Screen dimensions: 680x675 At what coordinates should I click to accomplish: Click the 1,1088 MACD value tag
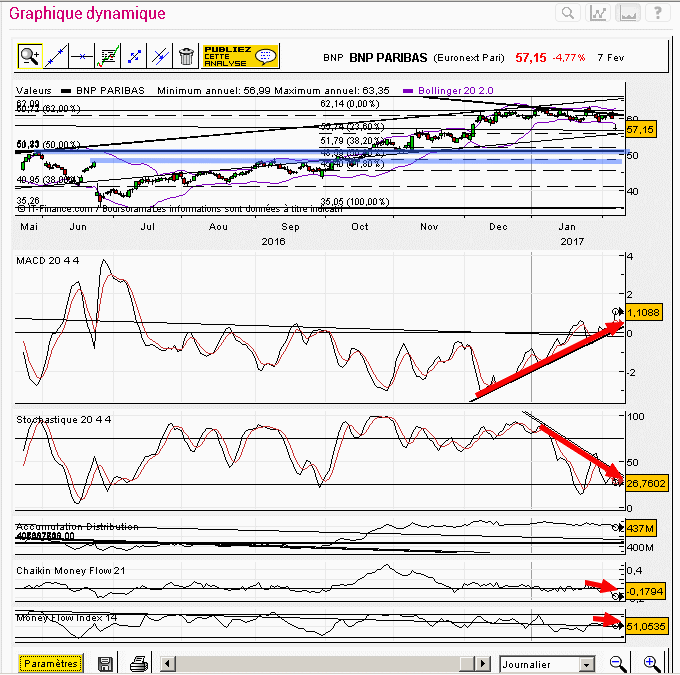pos(644,312)
